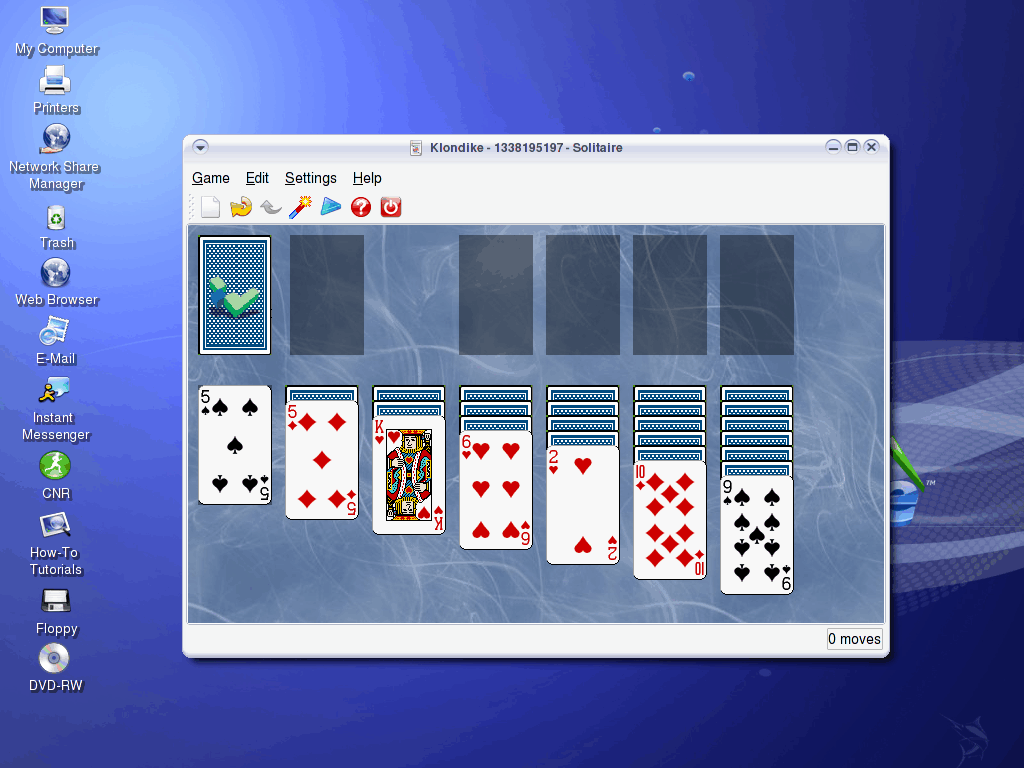Open the Settings menu
1024x768 pixels.
[x=310, y=178]
